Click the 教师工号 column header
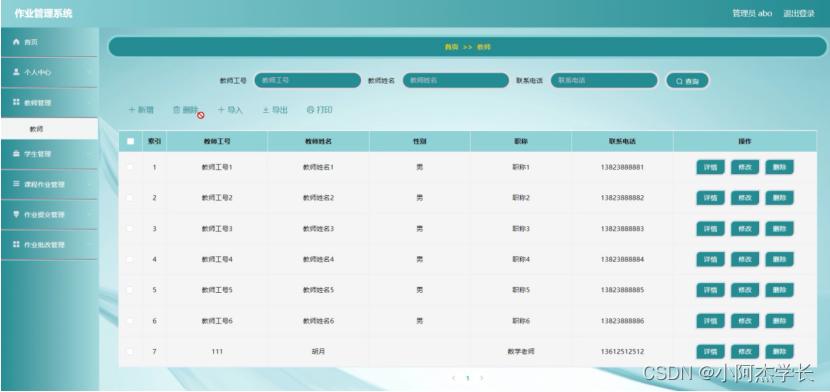The height and width of the screenshot is (392, 830). 217,141
